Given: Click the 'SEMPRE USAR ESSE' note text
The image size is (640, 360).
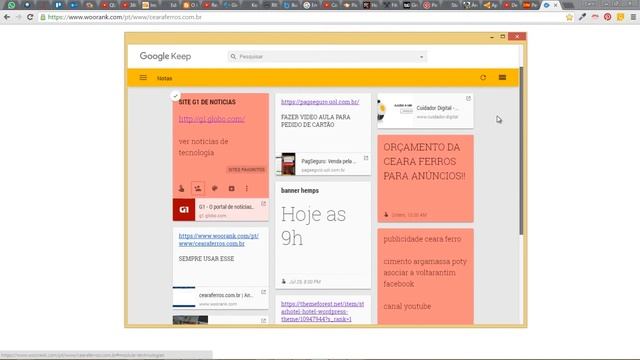Looking at the screenshot, I should 206,259.
